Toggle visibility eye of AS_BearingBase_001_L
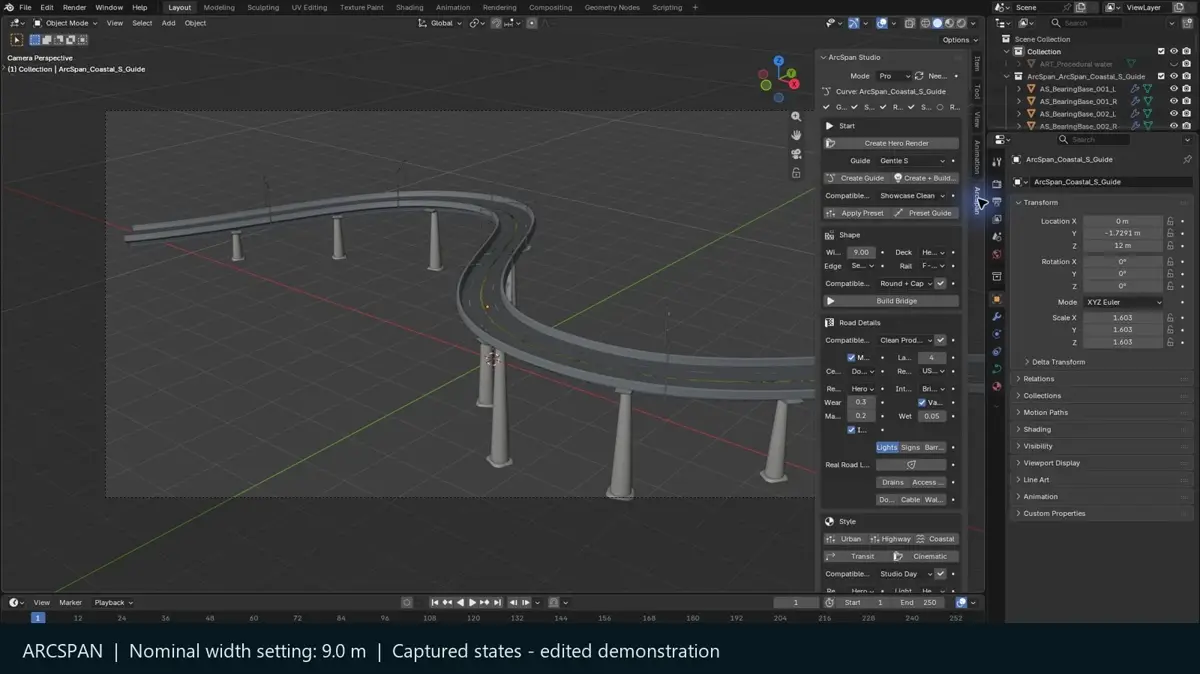 click(1174, 89)
